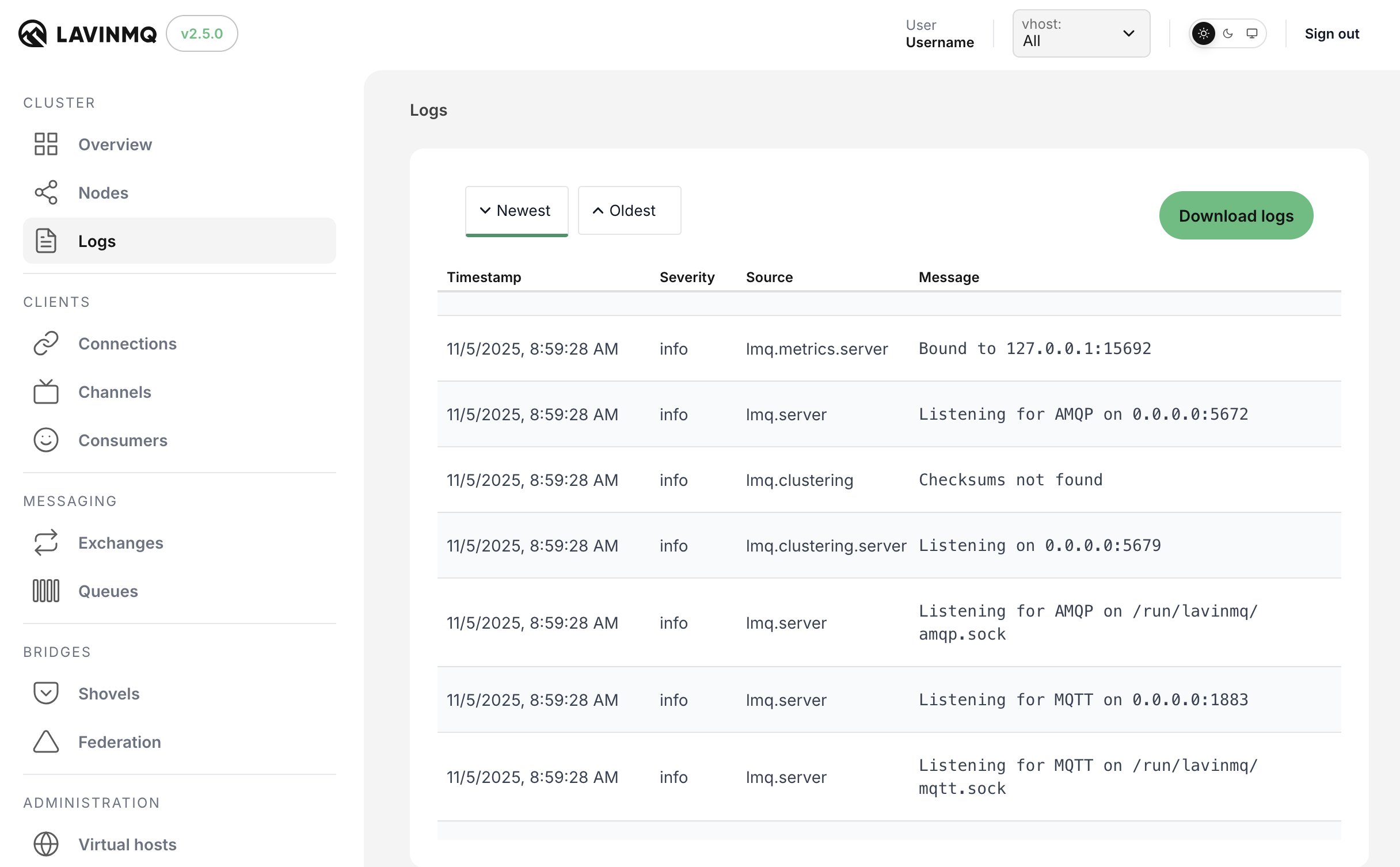Open Virtual hosts via the globe icon

pos(46,844)
